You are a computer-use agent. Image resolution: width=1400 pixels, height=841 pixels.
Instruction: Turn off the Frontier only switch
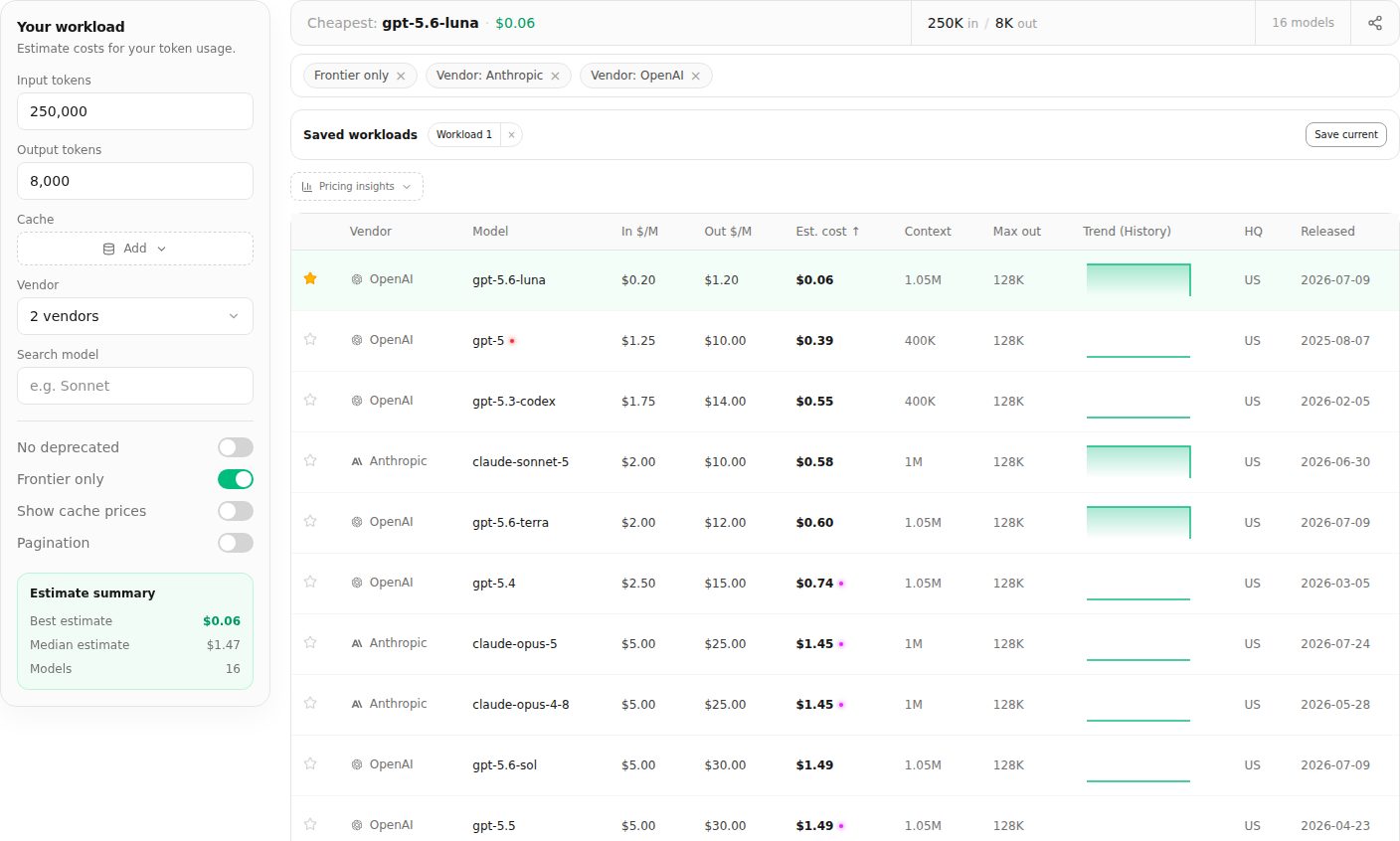[x=236, y=479]
